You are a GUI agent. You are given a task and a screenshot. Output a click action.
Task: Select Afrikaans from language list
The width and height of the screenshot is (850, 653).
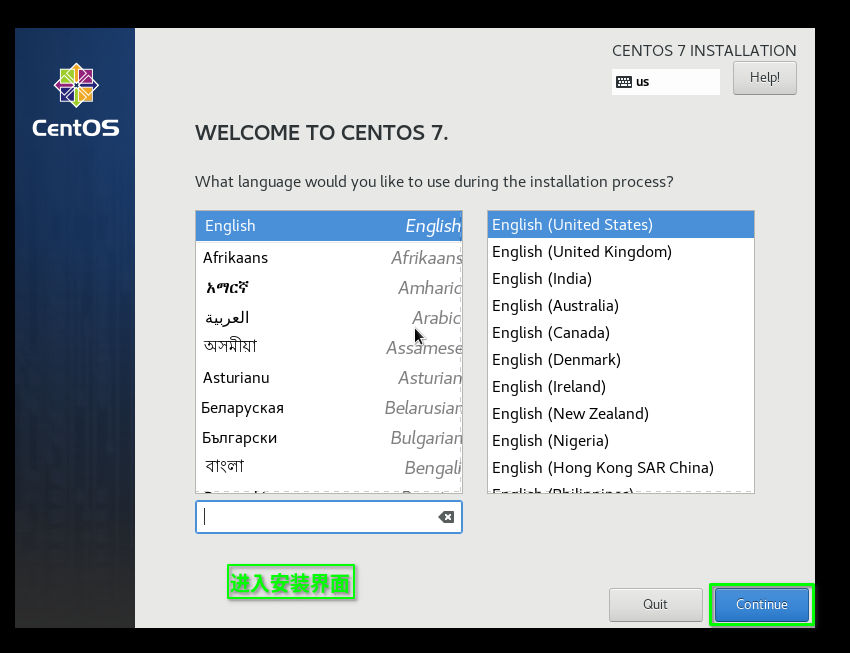coord(328,258)
